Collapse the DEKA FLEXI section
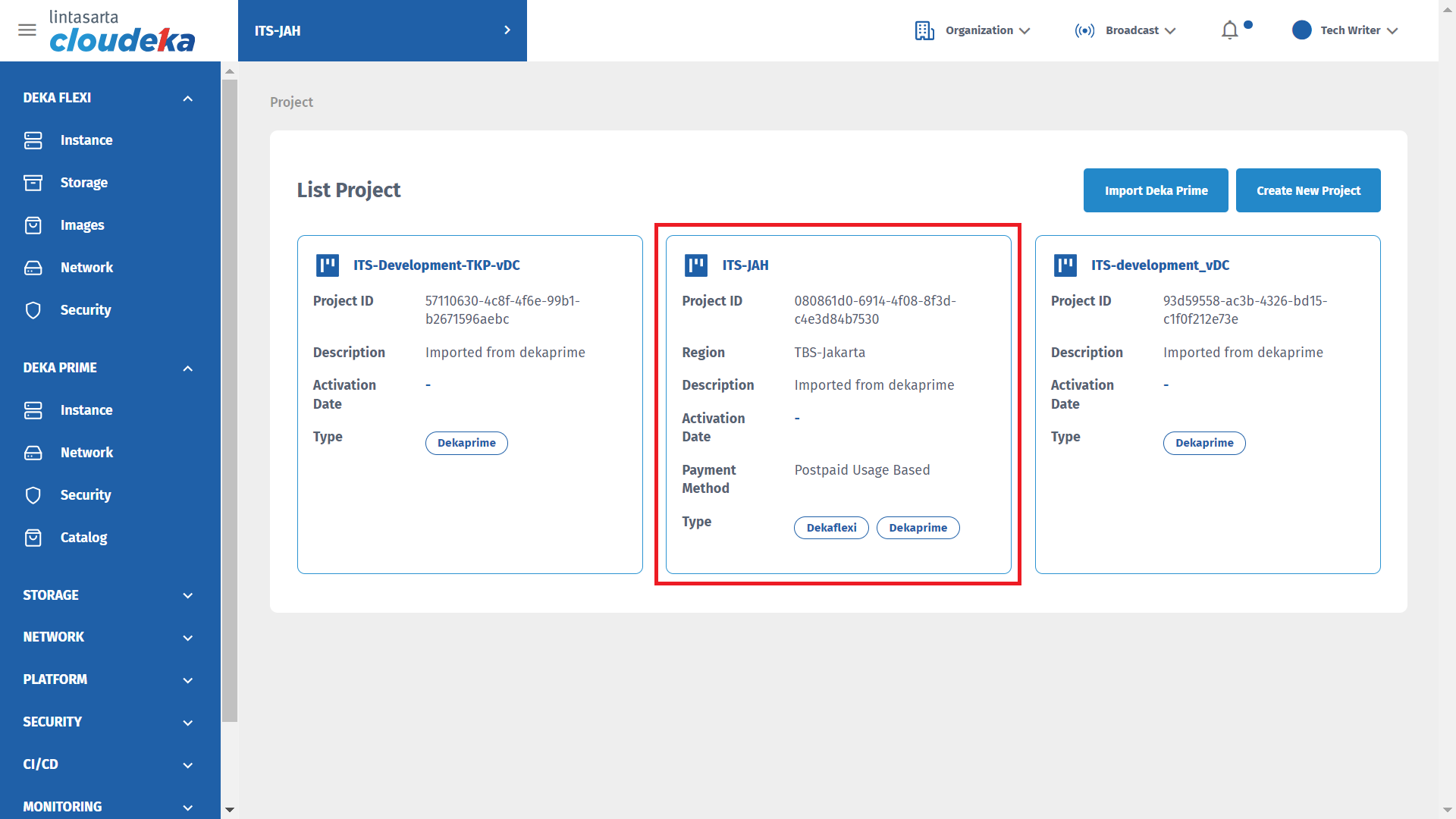 [187, 99]
